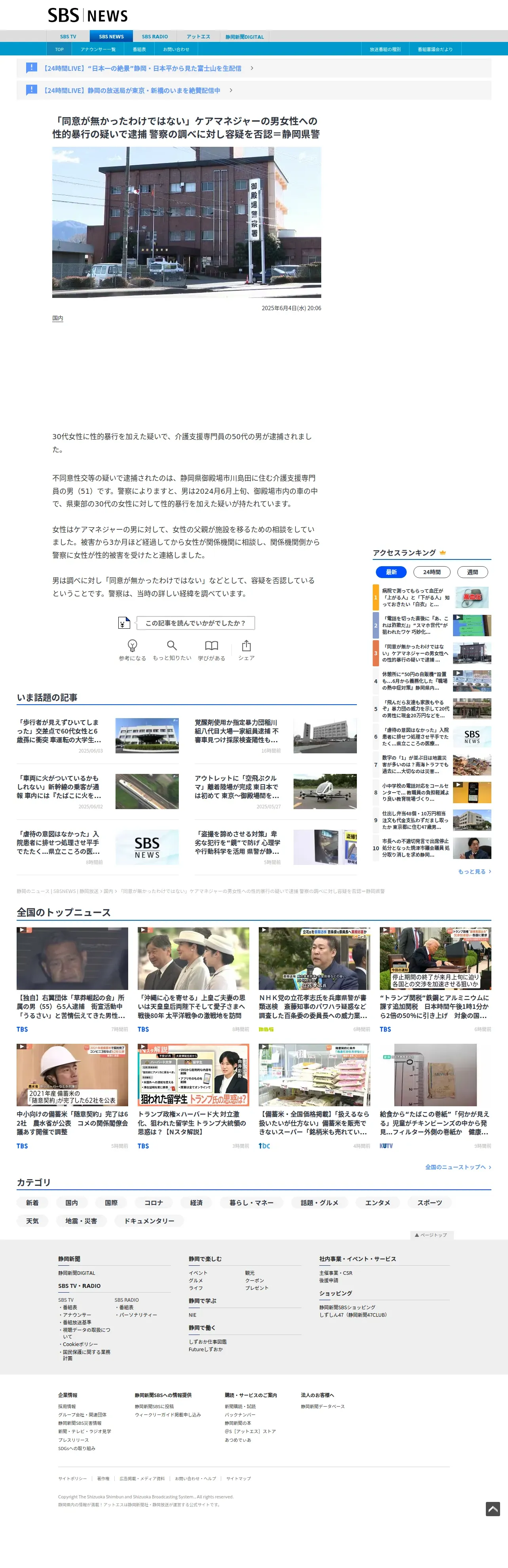This screenshot has height=1568, width=508.
Task: Select the 暮らし・マネー category pill
Action: (251, 1202)
